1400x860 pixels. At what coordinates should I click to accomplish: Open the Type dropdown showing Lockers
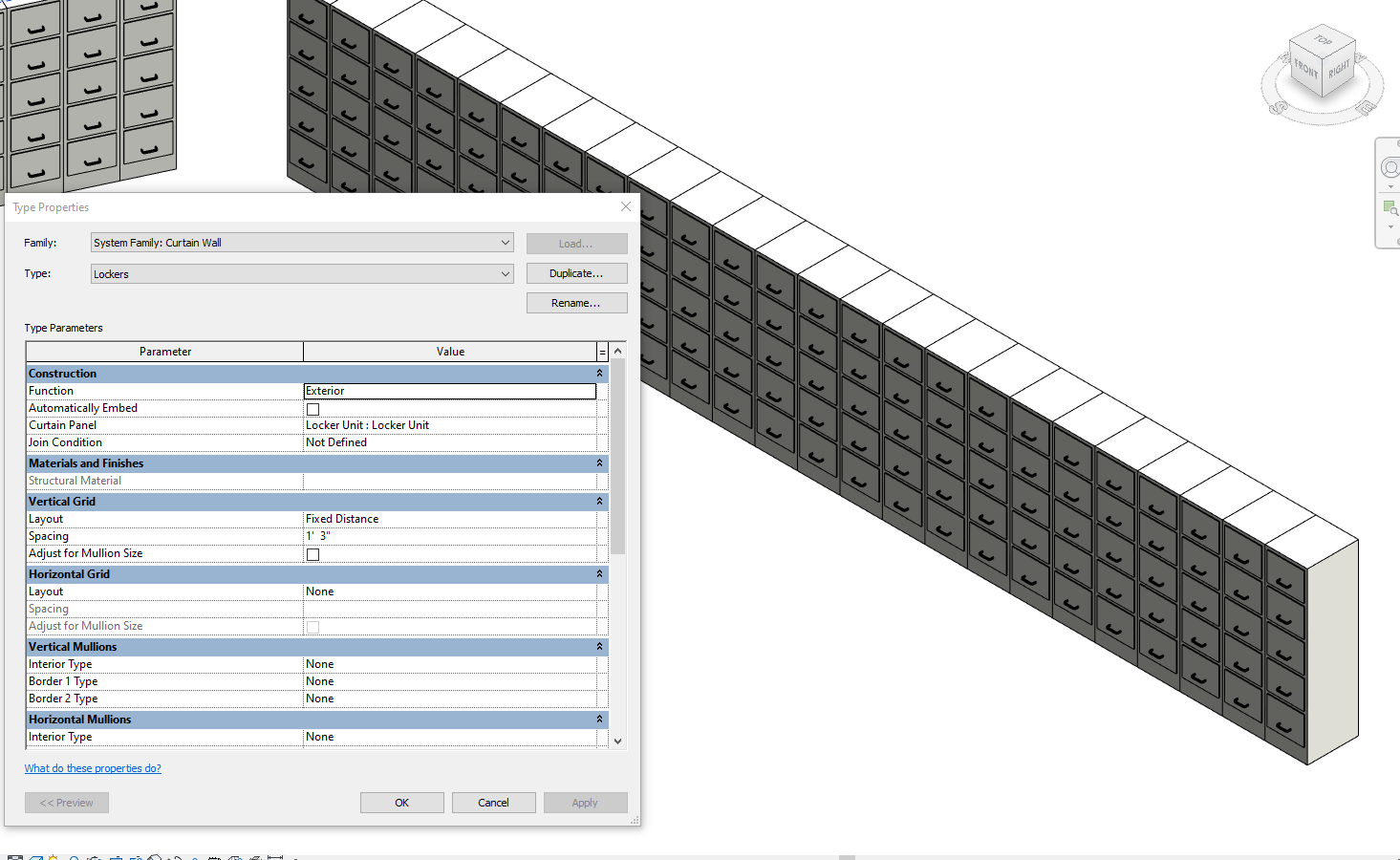[504, 273]
